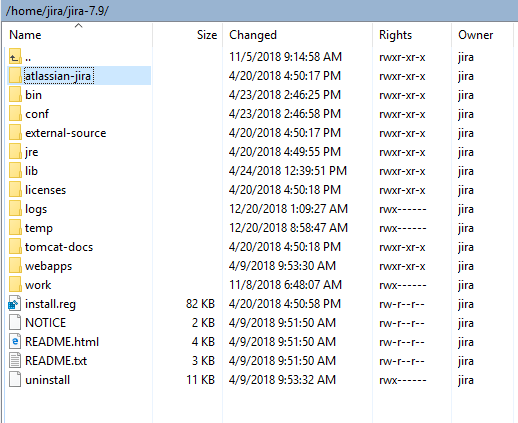The height and width of the screenshot is (423, 518).
Task: Click the webapps folder icon
Action: (15, 266)
